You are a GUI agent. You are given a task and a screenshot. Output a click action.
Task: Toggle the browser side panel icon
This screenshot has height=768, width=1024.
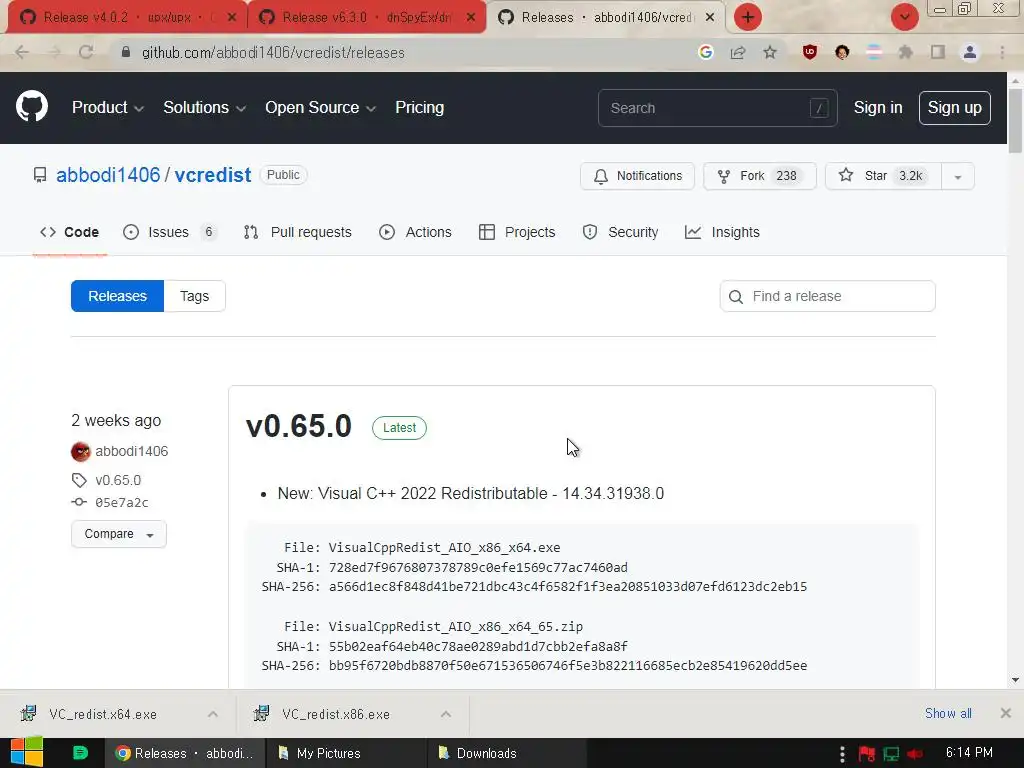938,52
